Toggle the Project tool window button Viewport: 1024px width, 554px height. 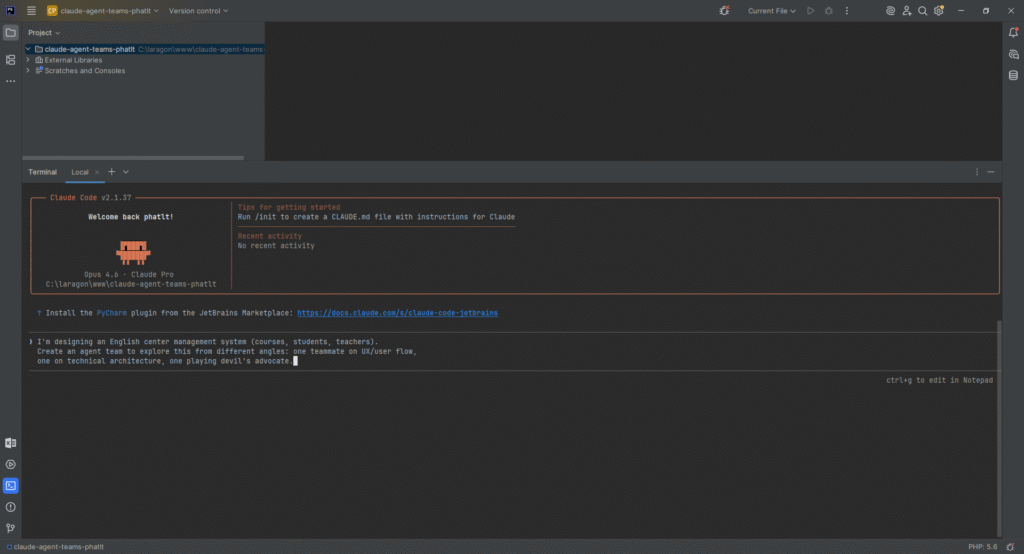[11, 32]
